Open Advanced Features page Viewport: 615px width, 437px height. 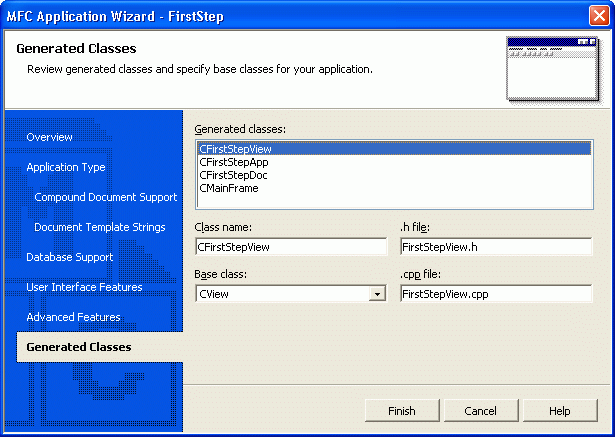tap(73, 317)
